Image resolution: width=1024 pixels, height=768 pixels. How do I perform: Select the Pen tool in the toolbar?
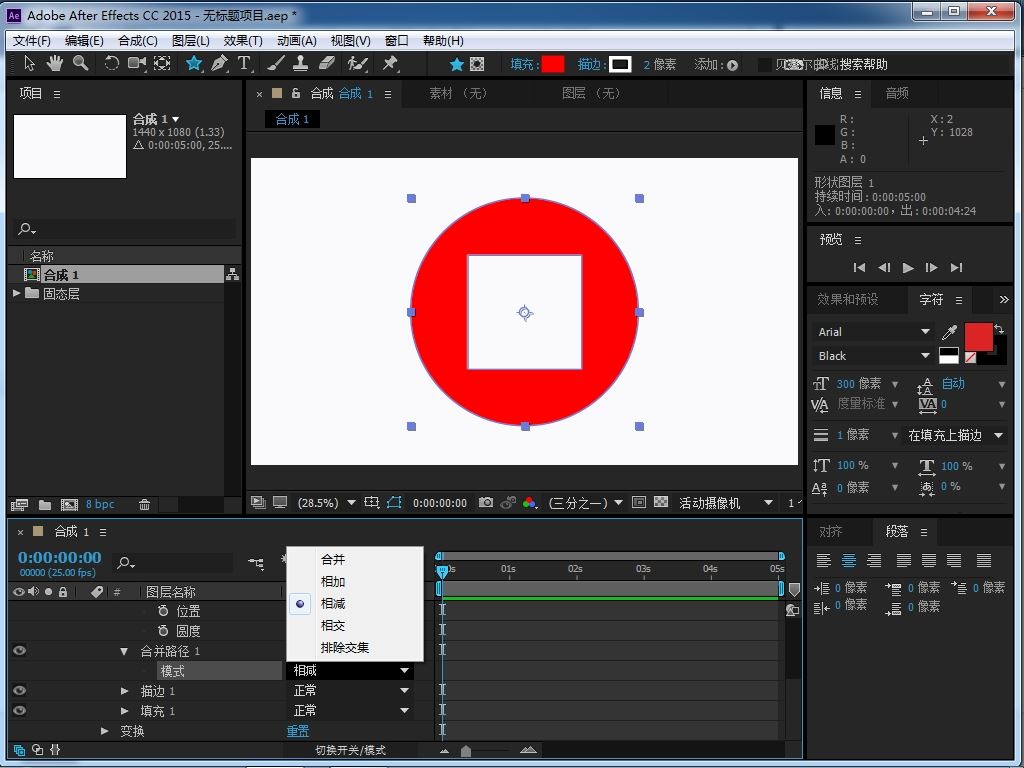[219, 64]
